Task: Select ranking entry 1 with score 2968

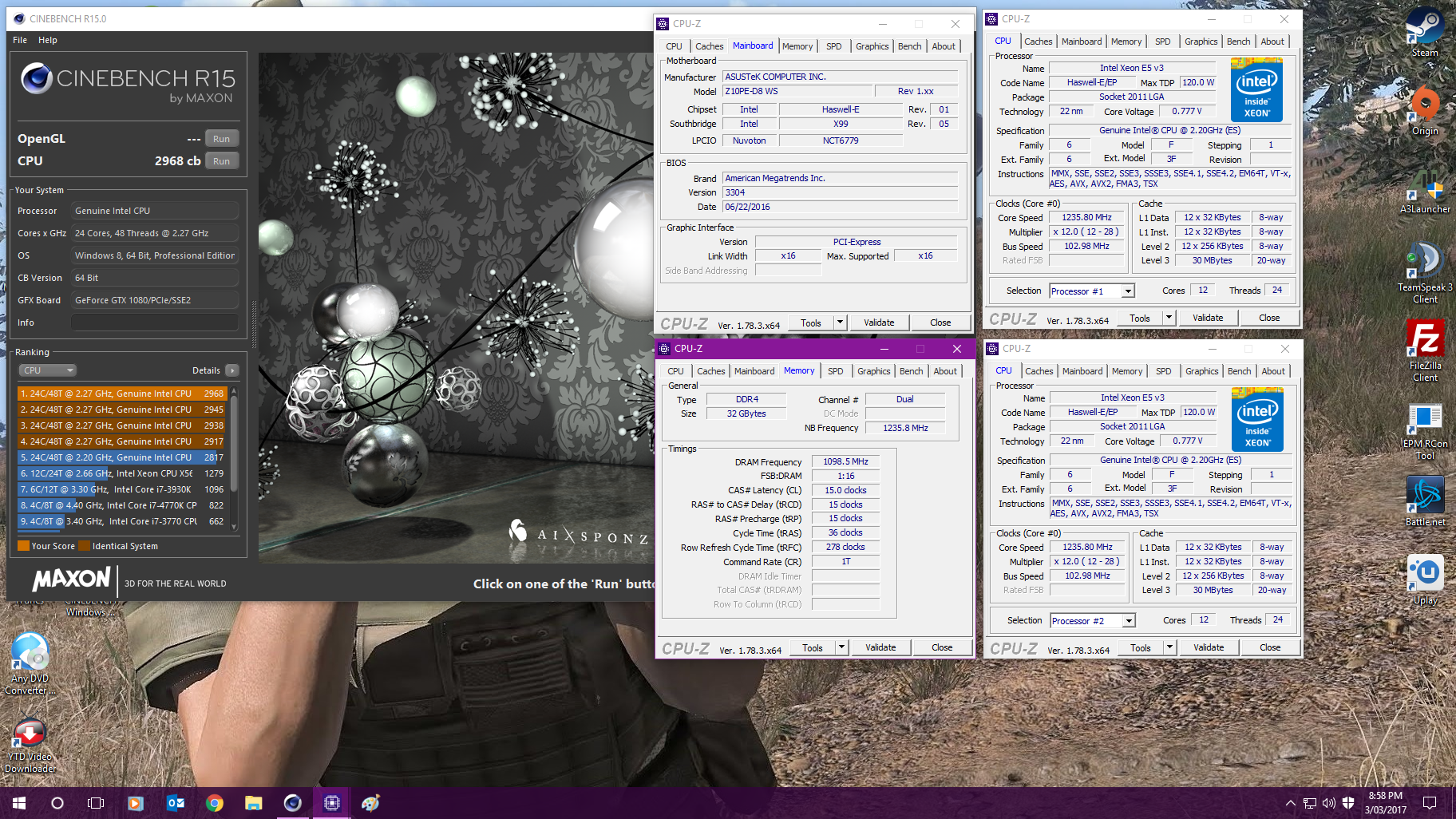Action: 122,394
